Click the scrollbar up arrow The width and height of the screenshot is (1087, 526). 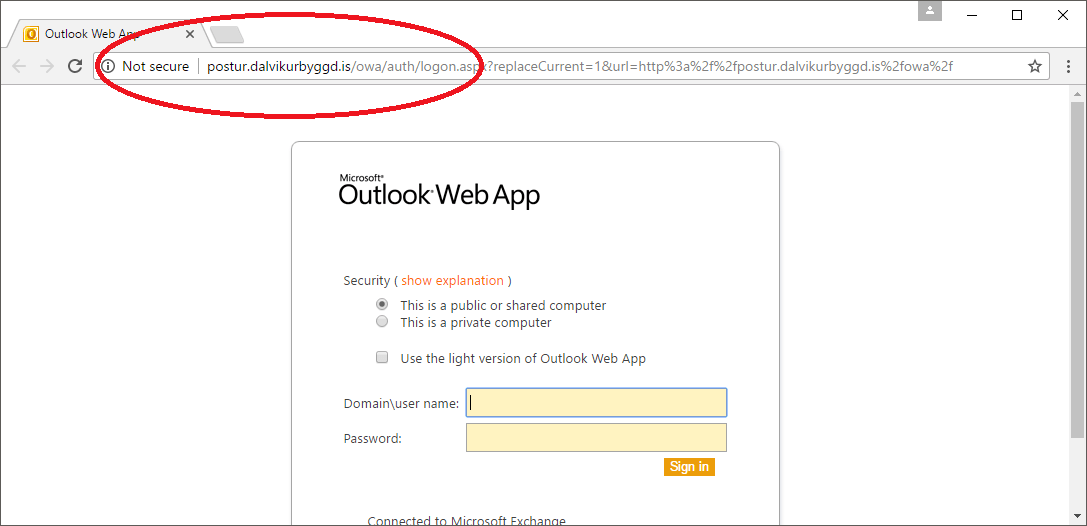tap(1077, 94)
